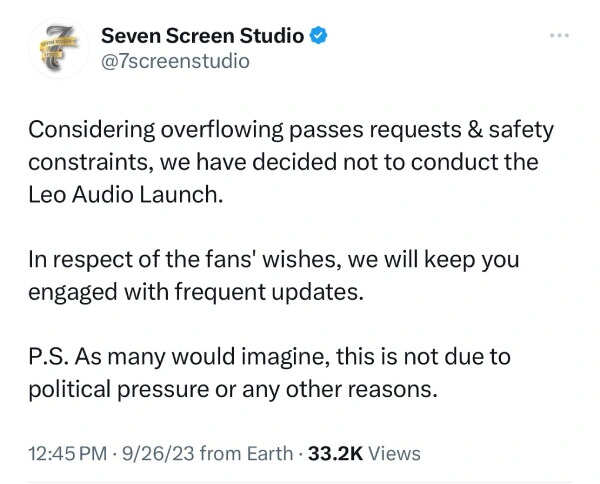
Task: Click the bold 33.2K view count
Action: click(x=333, y=453)
